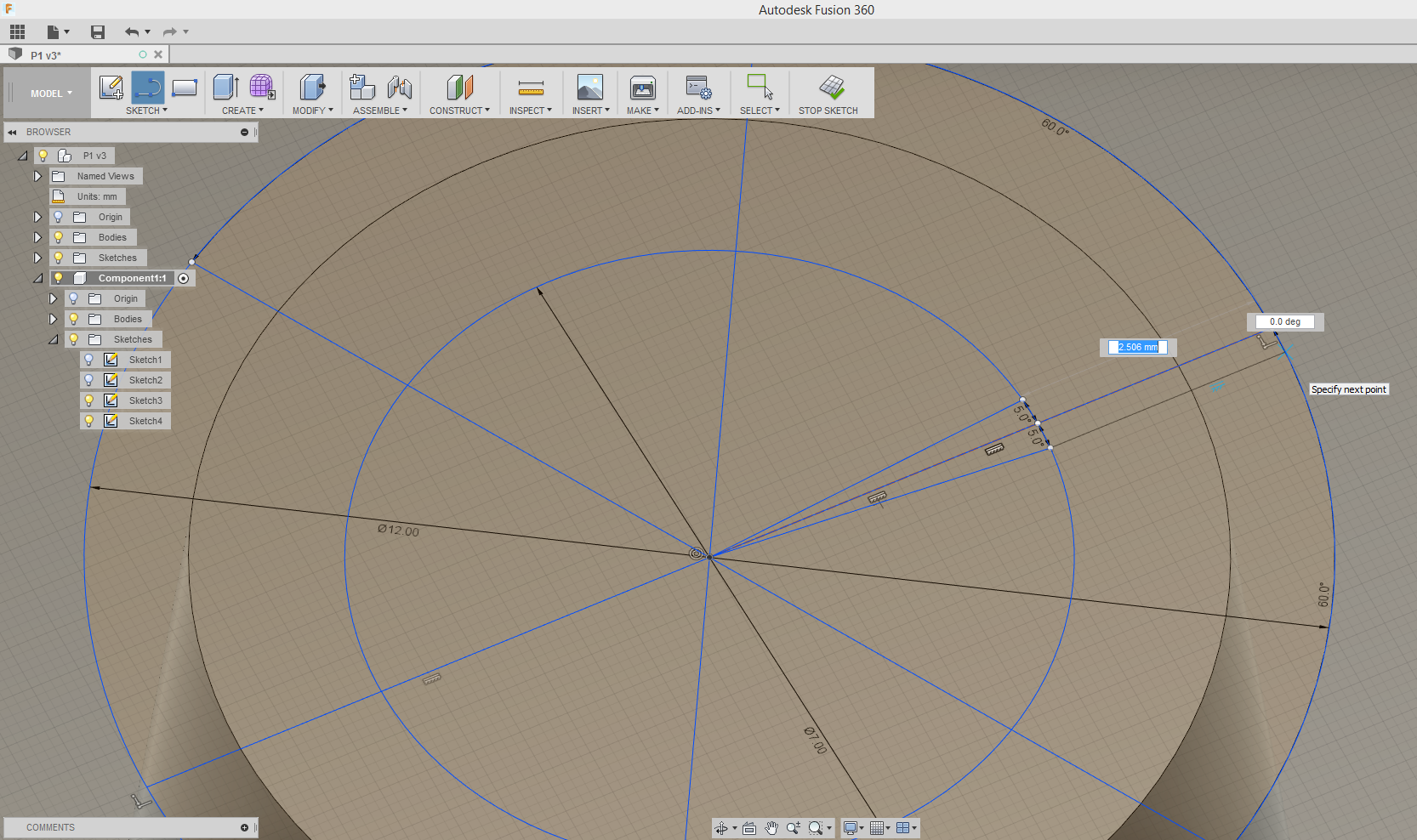The height and width of the screenshot is (840, 1417).
Task: Click the Add-Ins scripts icon
Action: pos(698,88)
